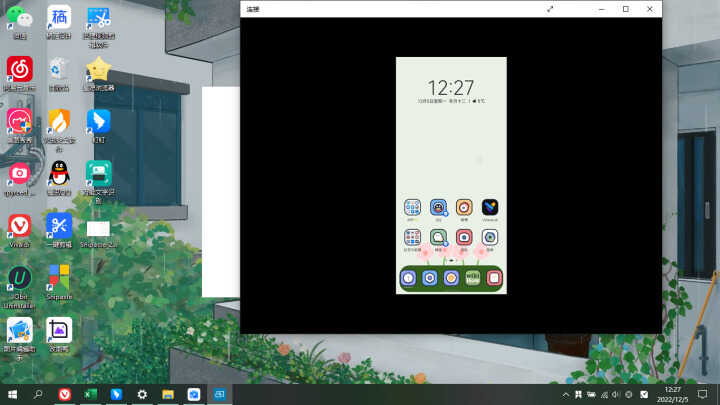720x405 pixels.
Task: Switch to Vivaldi in the taskbar
Action: point(65,394)
